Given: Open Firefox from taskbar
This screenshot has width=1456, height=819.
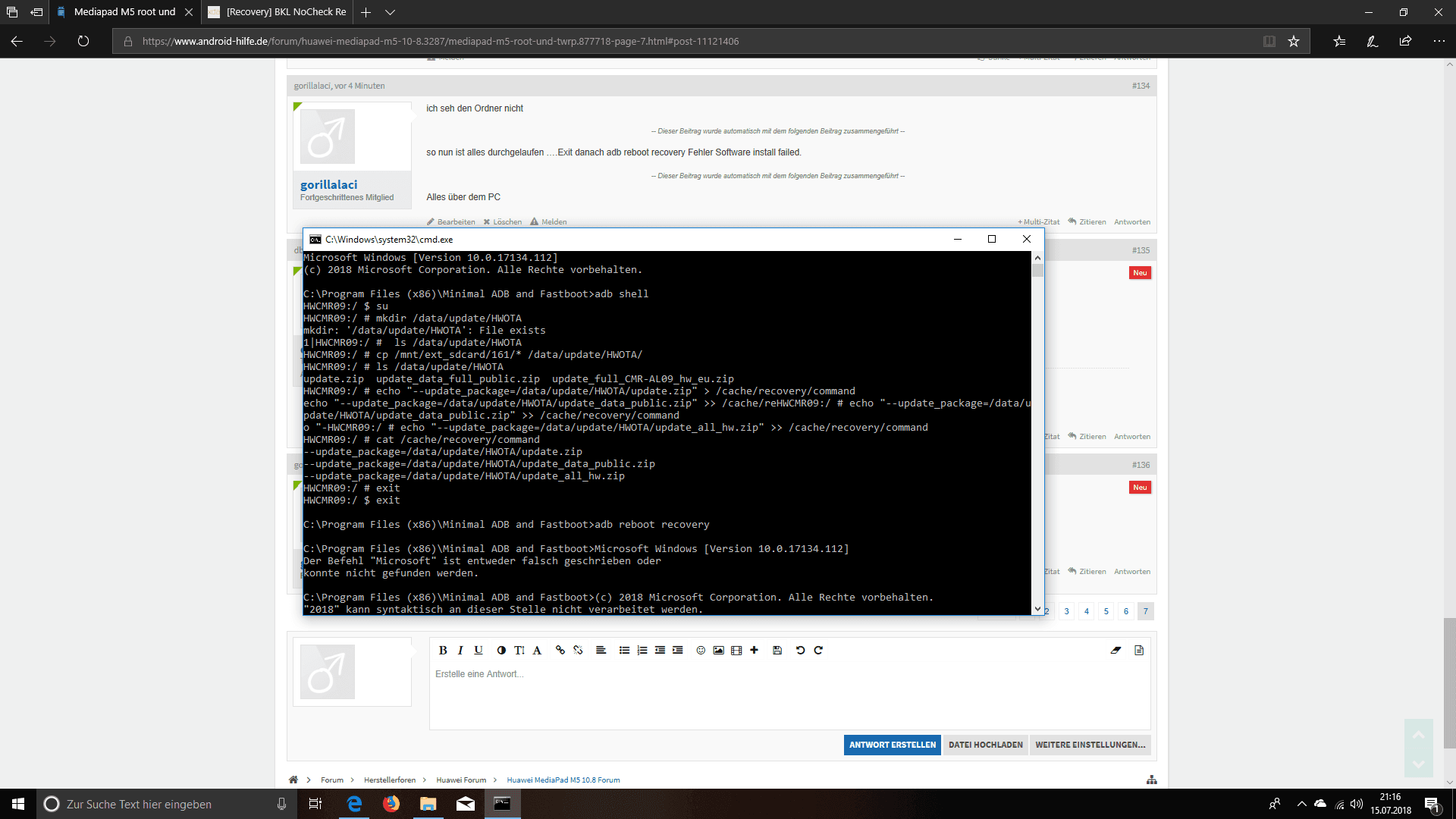Looking at the screenshot, I should [x=391, y=804].
